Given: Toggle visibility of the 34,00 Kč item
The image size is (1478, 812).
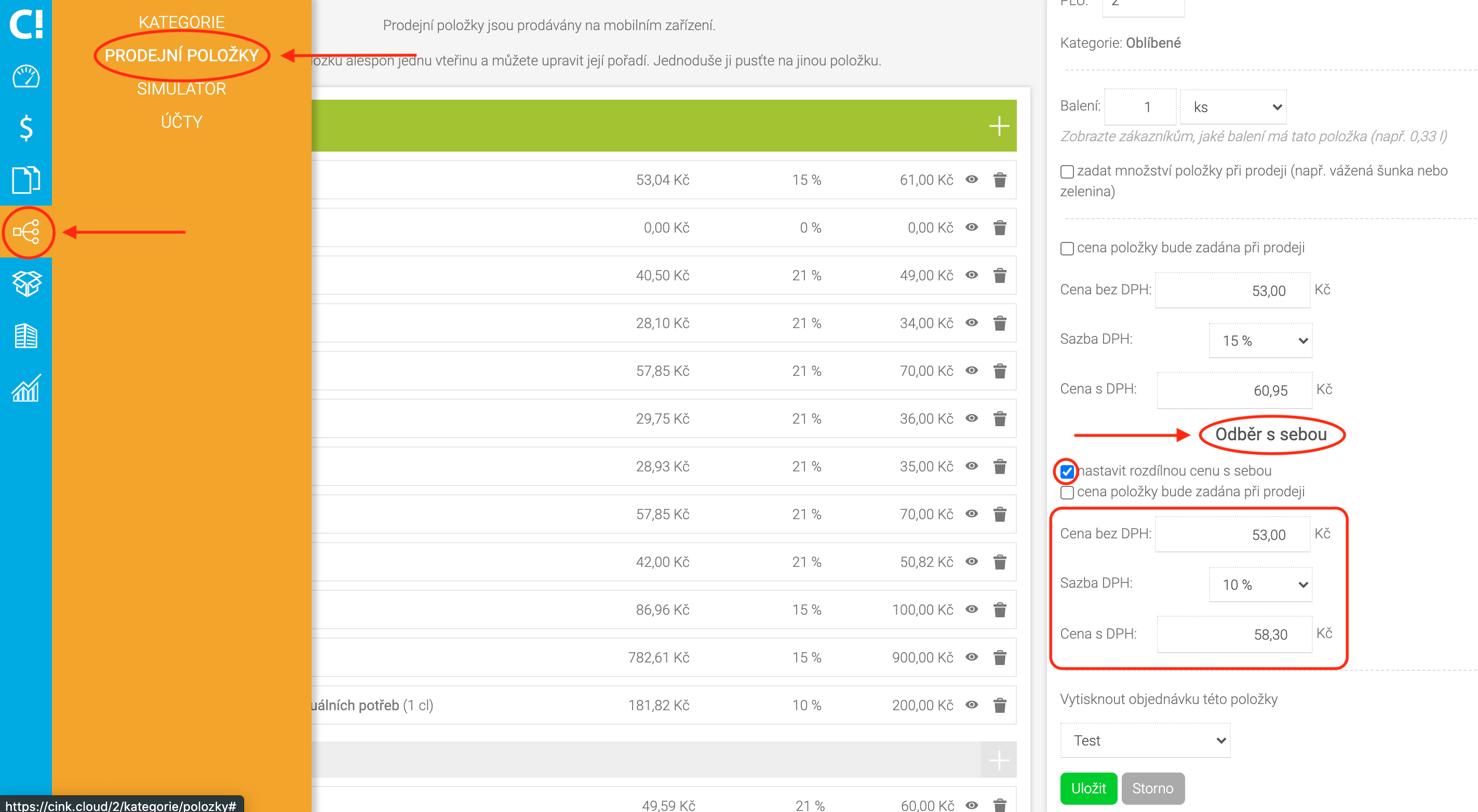Looking at the screenshot, I should pyautogui.click(x=971, y=322).
